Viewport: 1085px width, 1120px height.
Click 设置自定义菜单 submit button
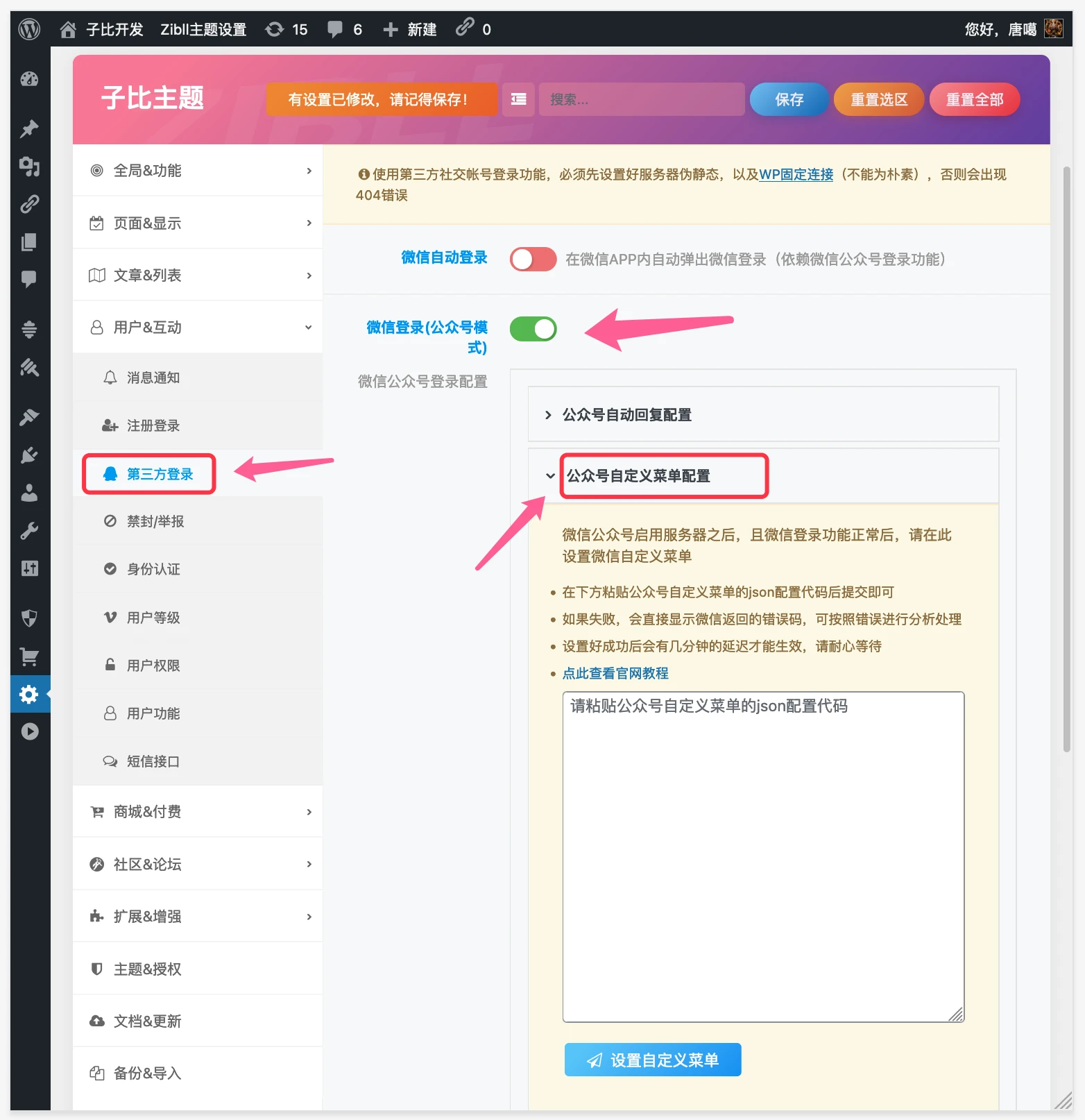[653, 1060]
